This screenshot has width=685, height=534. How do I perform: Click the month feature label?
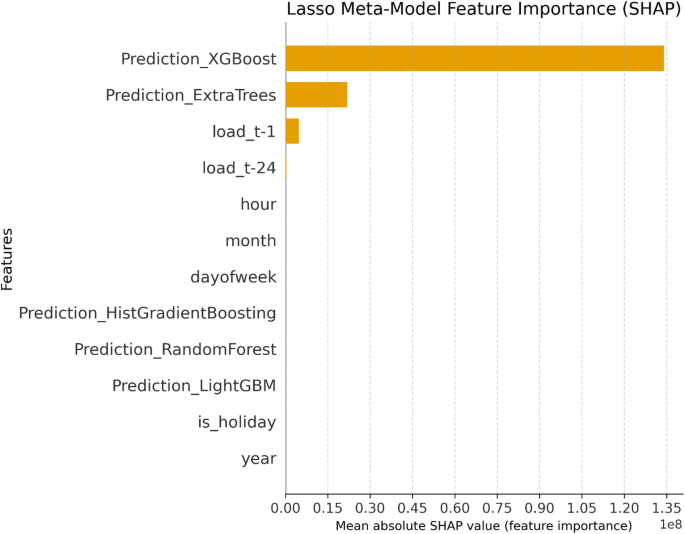point(251,241)
